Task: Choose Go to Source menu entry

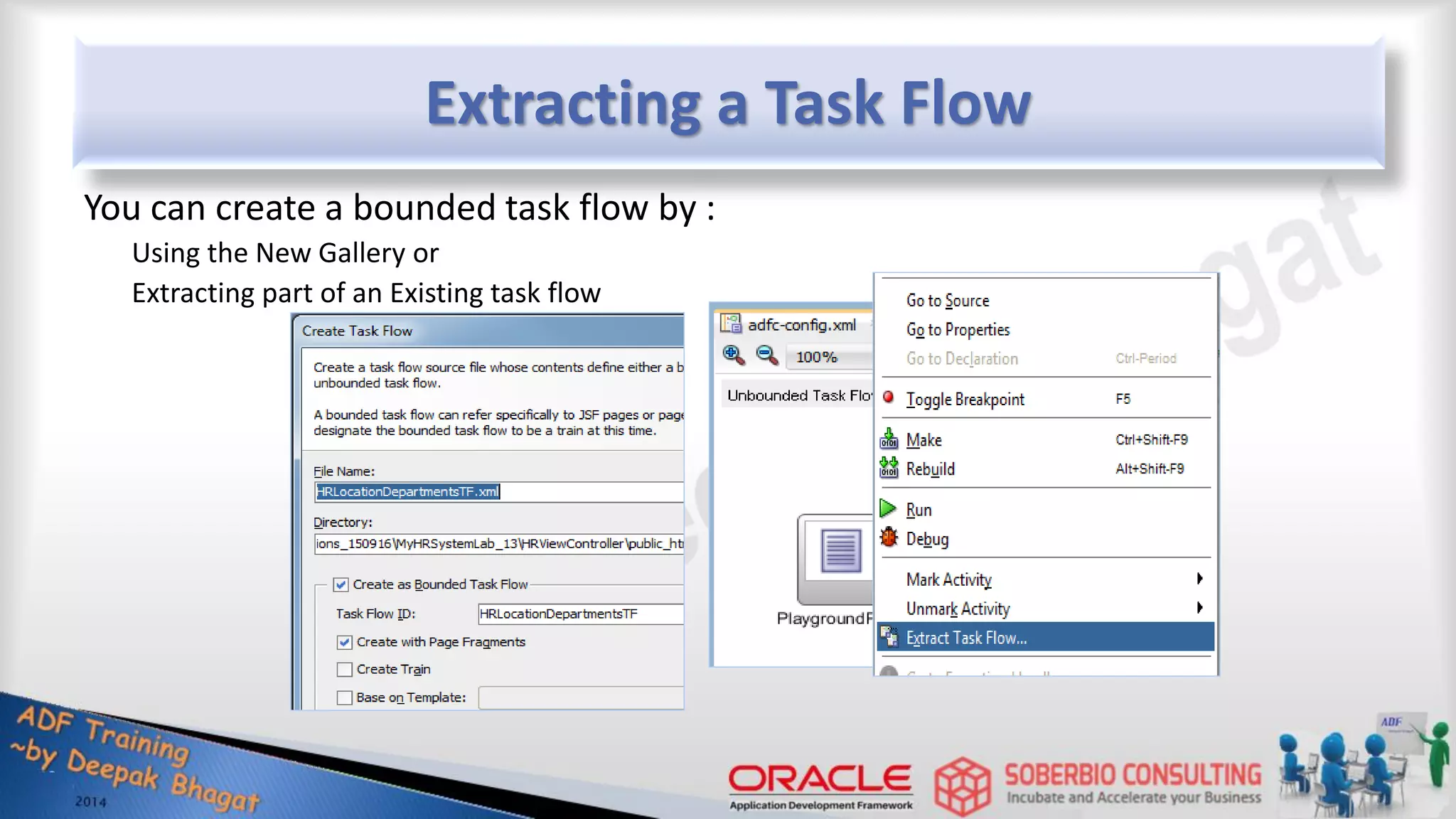Action: click(948, 301)
